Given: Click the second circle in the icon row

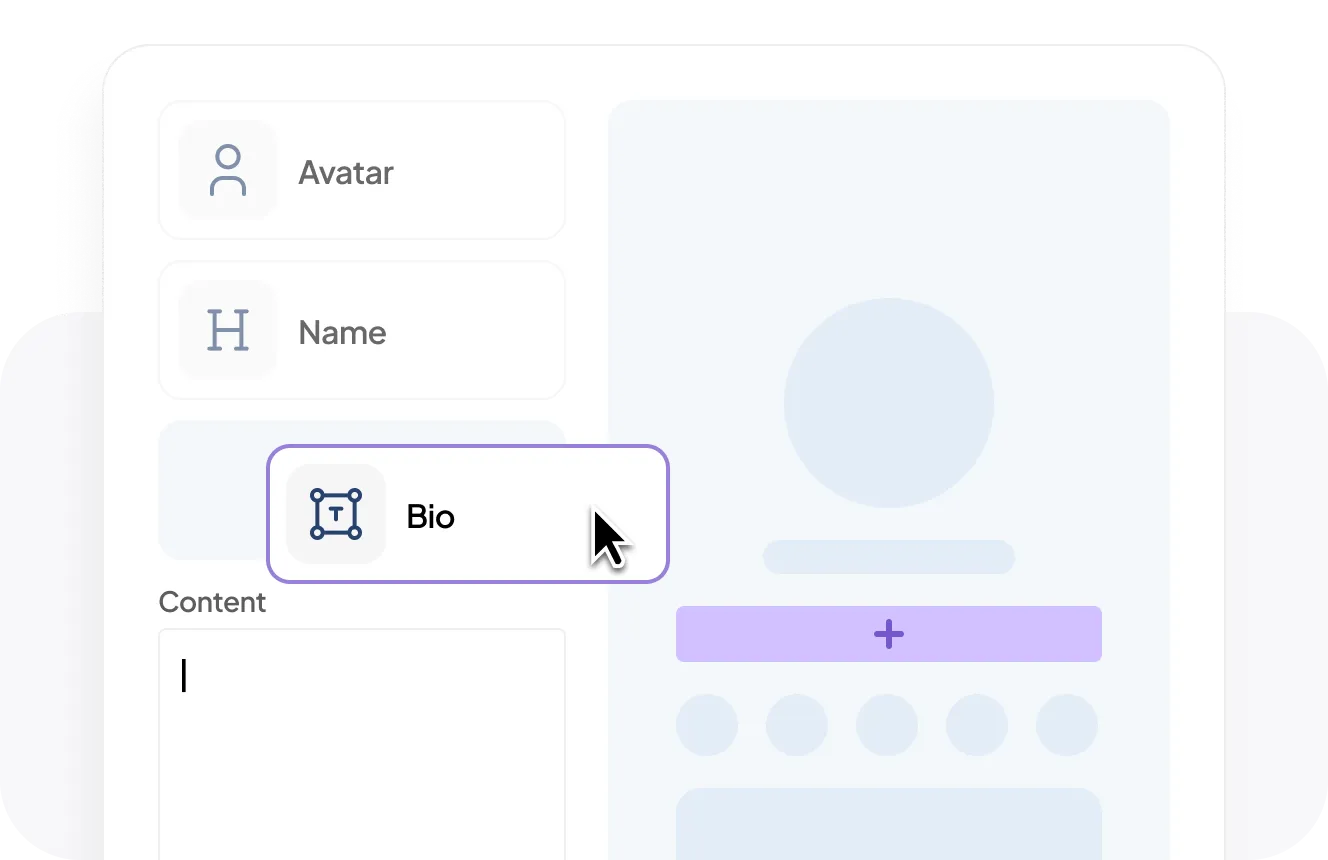Looking at the screenshot, I should coord(797,725).
